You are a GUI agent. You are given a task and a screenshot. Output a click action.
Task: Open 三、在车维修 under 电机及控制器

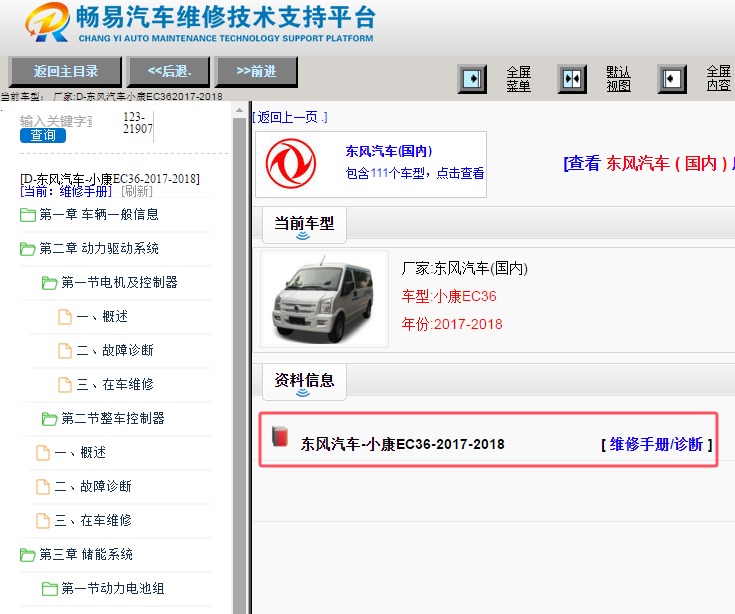[x=115, y=384]
